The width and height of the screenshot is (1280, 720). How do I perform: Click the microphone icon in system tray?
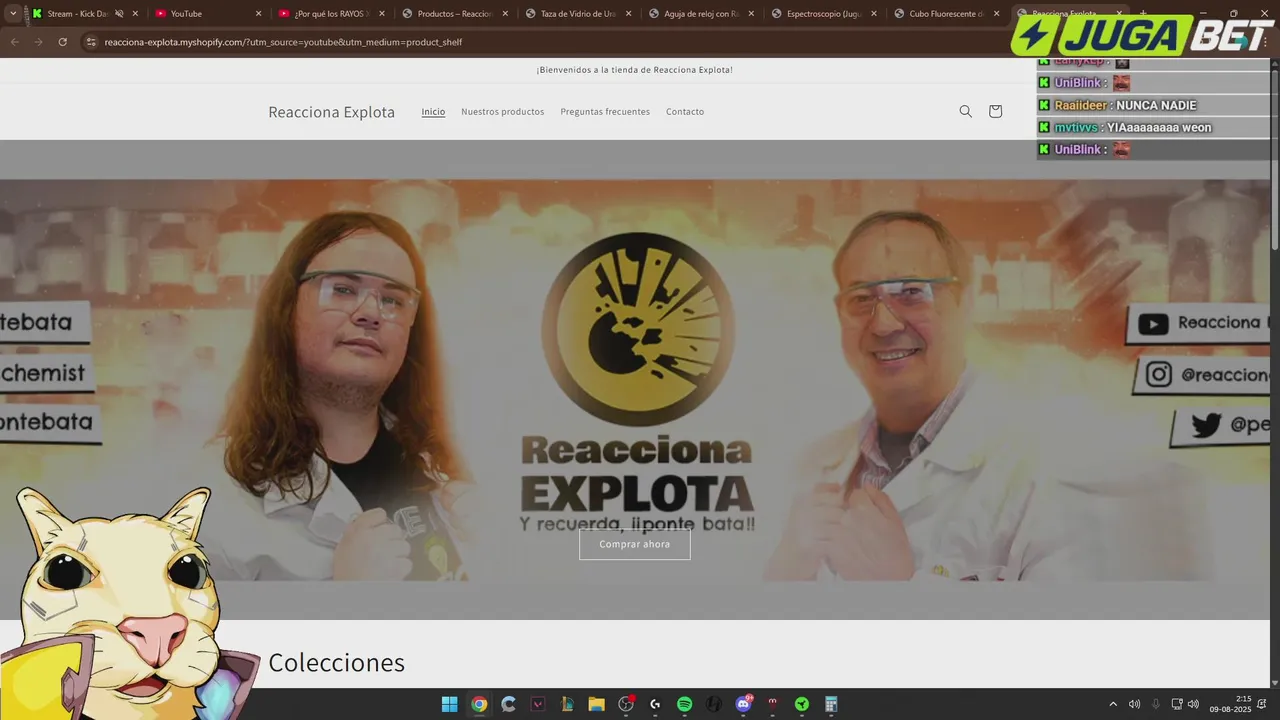click(x=1156, y=704)
